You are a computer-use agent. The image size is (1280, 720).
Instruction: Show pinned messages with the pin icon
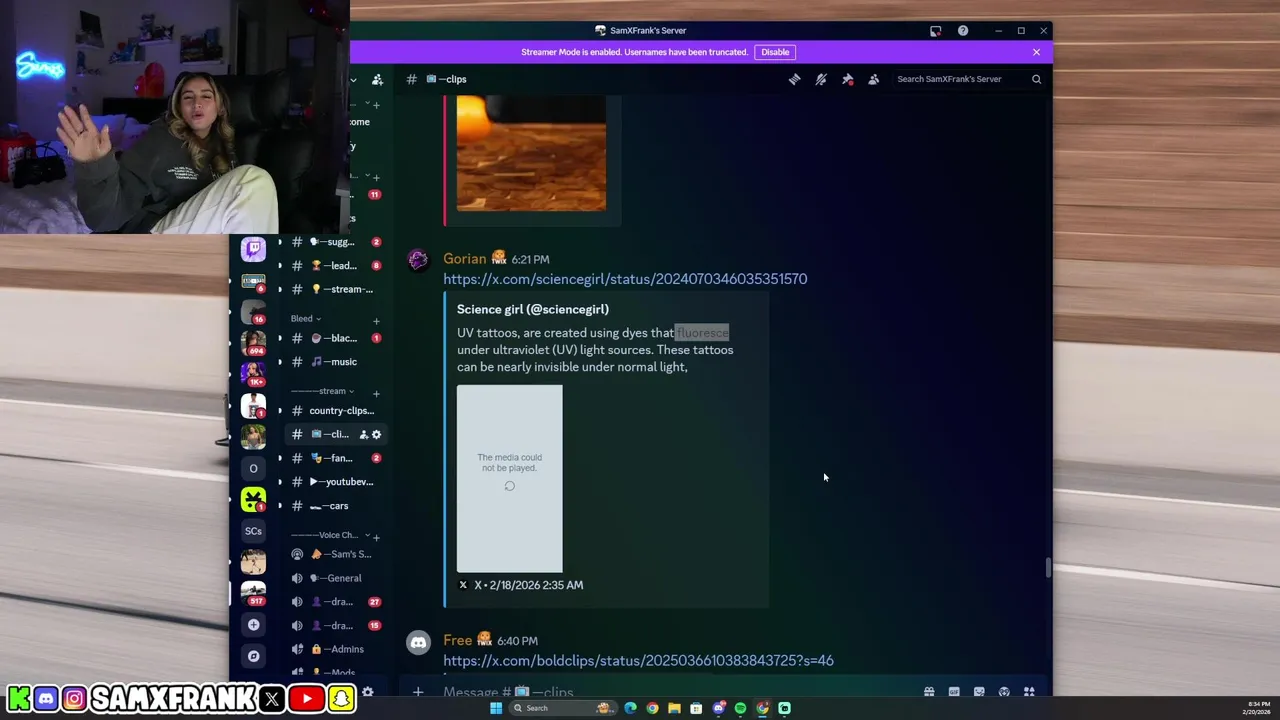[x=847, y=79]
